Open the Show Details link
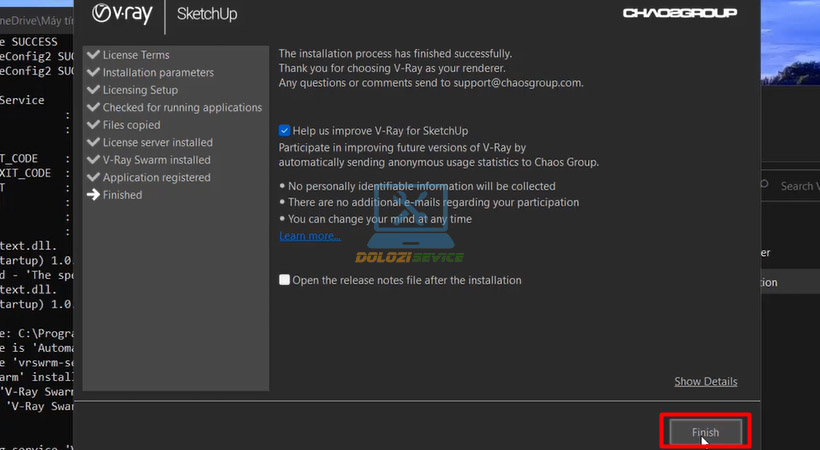 (705, 381)
